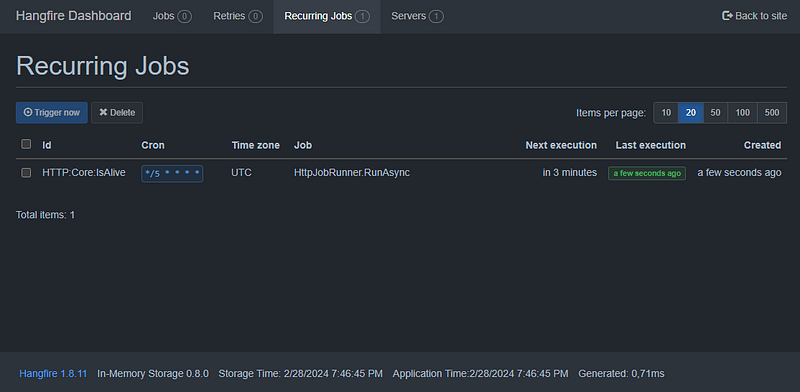
Task: Click the Back to site arrow icon
Action: [x=727, y=16]
